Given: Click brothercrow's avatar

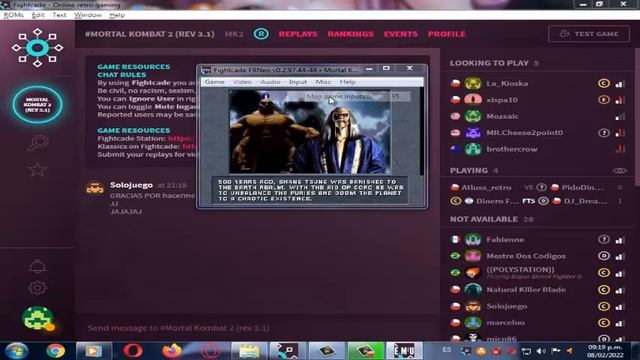Looking at the screenshot, I should 473,149.
